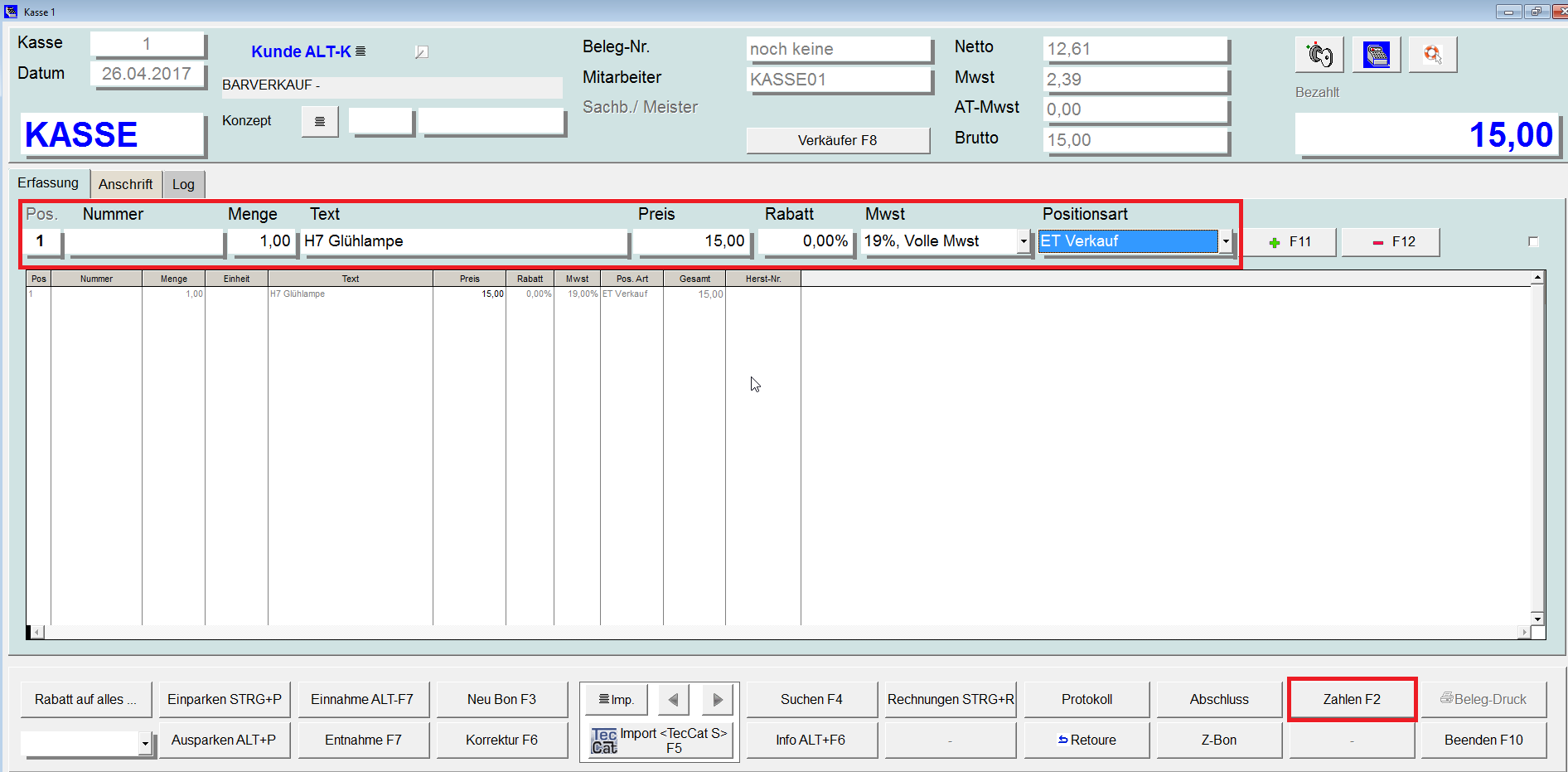Click the TecCat Import F5 button
The height and width of the screenshot is (772, 1568).
661,740
